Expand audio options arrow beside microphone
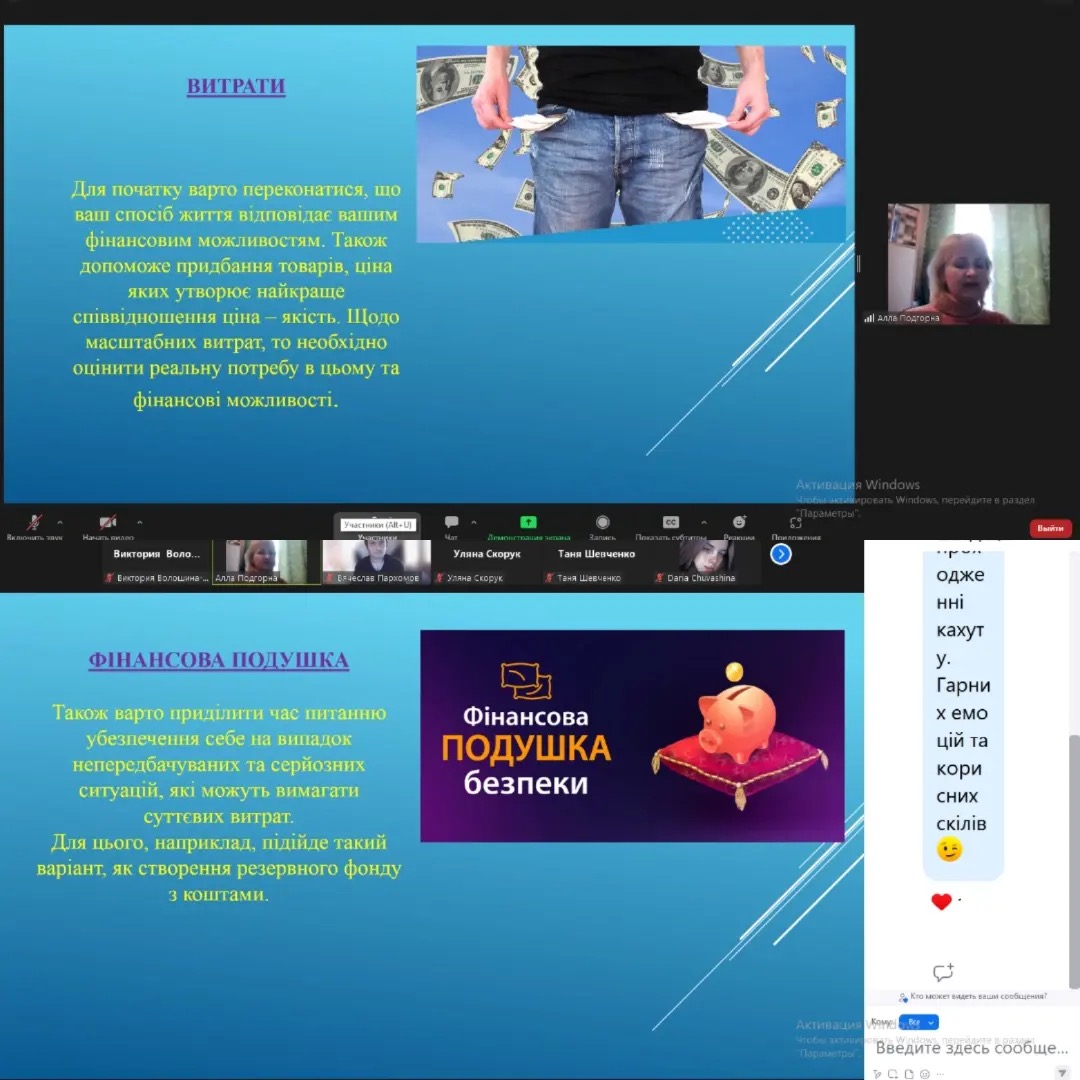The width and height of the screenshot is (1080, 1080). (60, 522)
